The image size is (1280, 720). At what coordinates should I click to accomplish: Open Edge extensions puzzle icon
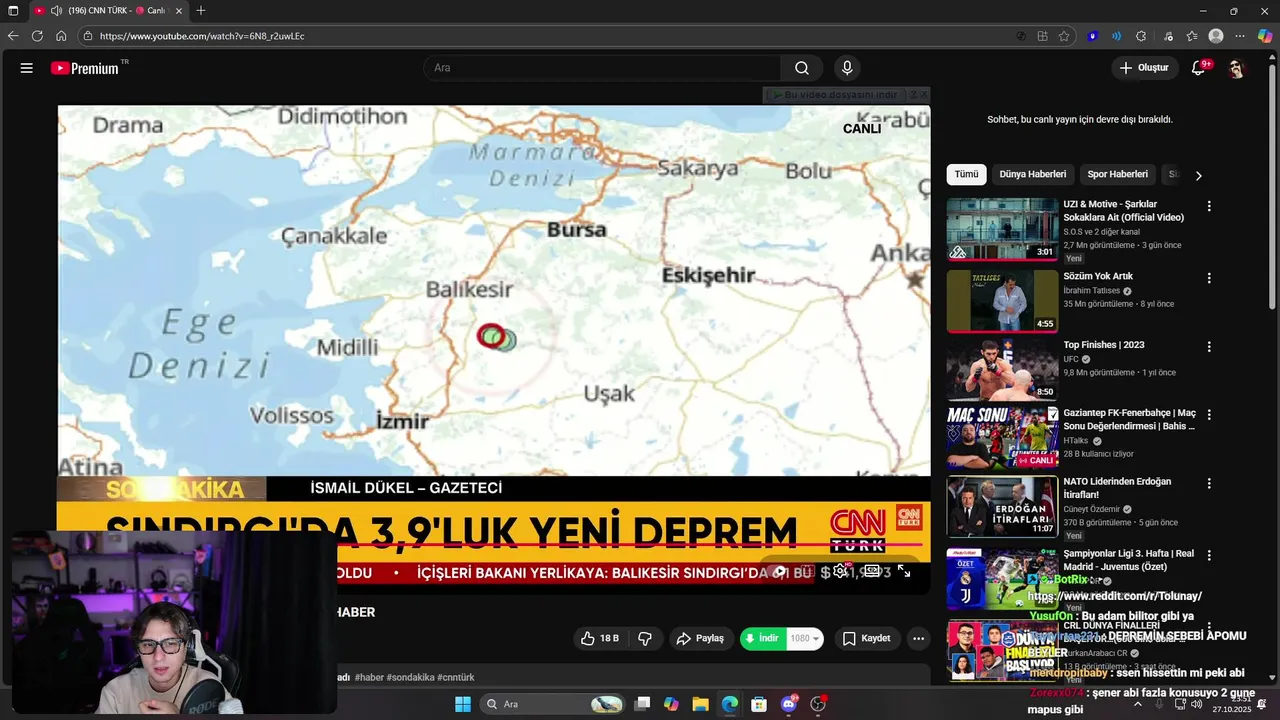point(1141,36)
